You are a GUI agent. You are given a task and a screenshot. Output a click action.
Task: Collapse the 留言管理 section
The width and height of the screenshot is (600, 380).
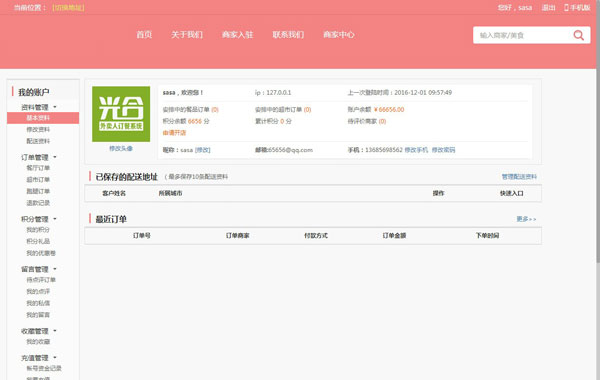[39, 269]
